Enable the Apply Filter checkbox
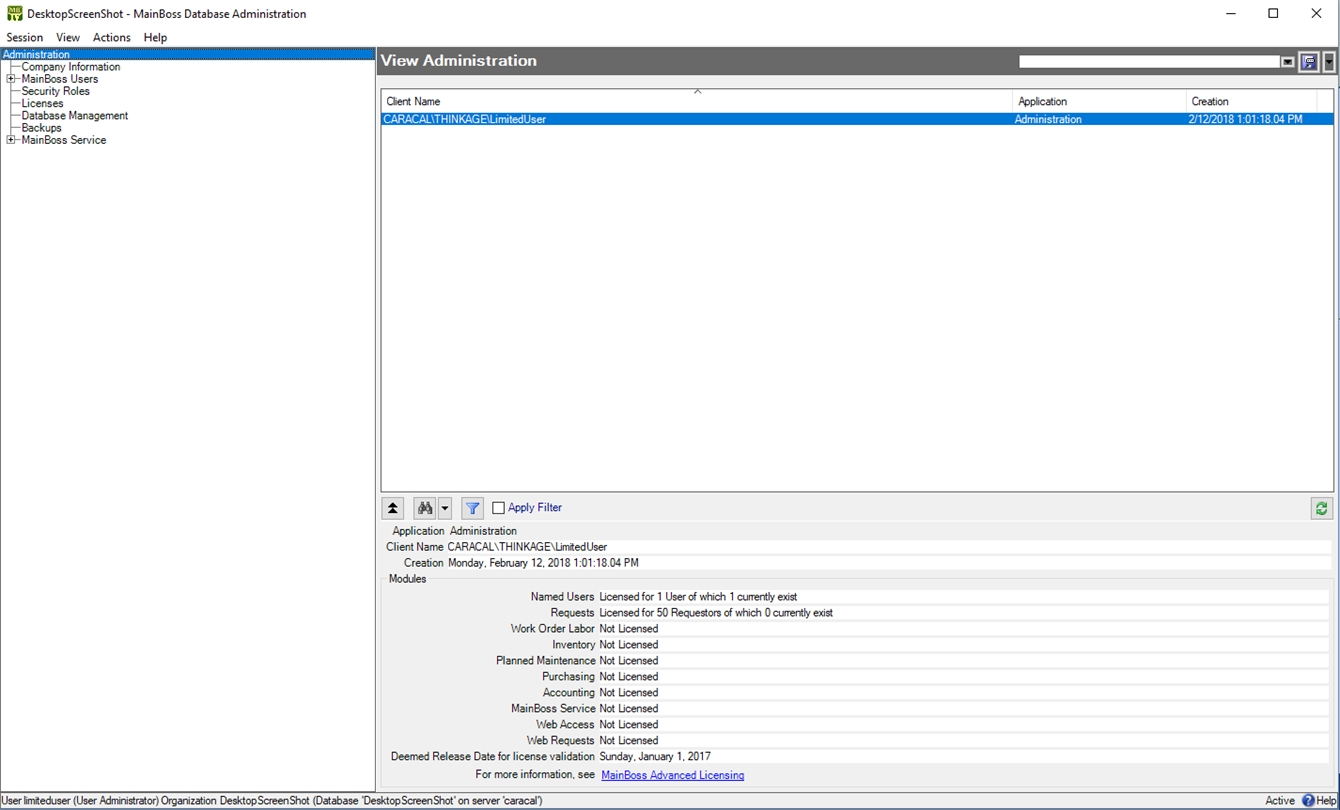This screenshot has width=1340, height=810. (499, 508)
